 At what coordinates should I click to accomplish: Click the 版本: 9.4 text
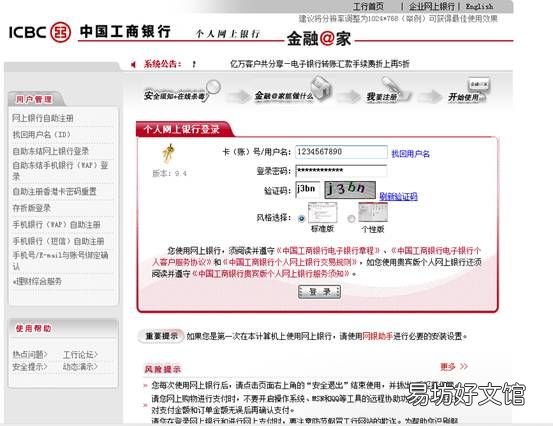pos(169,173)
